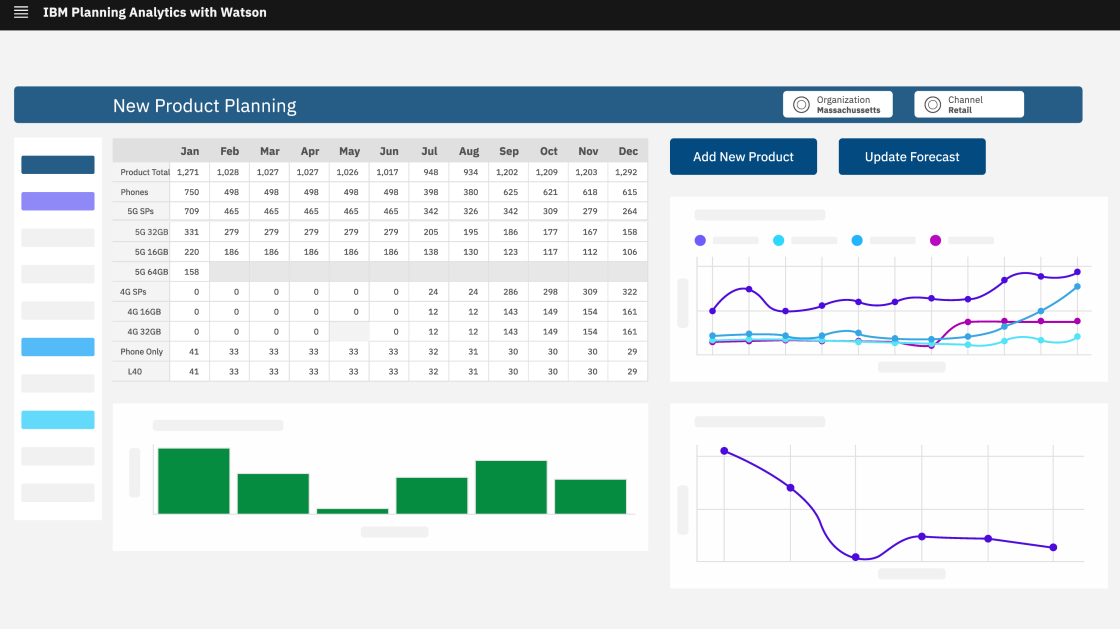Click last point of lower line chart
Screen dimensions: 1120x629
[1054, 548]
